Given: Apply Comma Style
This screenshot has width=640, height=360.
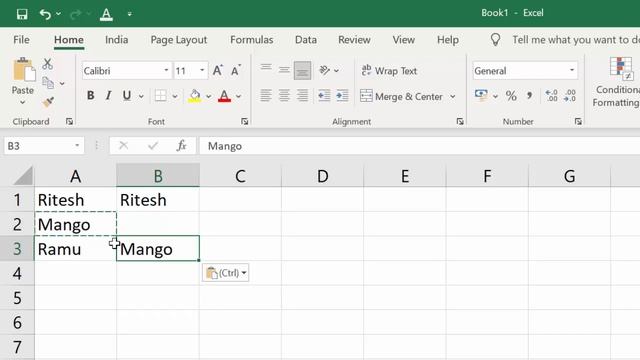Looking at the screenshot, I should click(x=529, y=96).
